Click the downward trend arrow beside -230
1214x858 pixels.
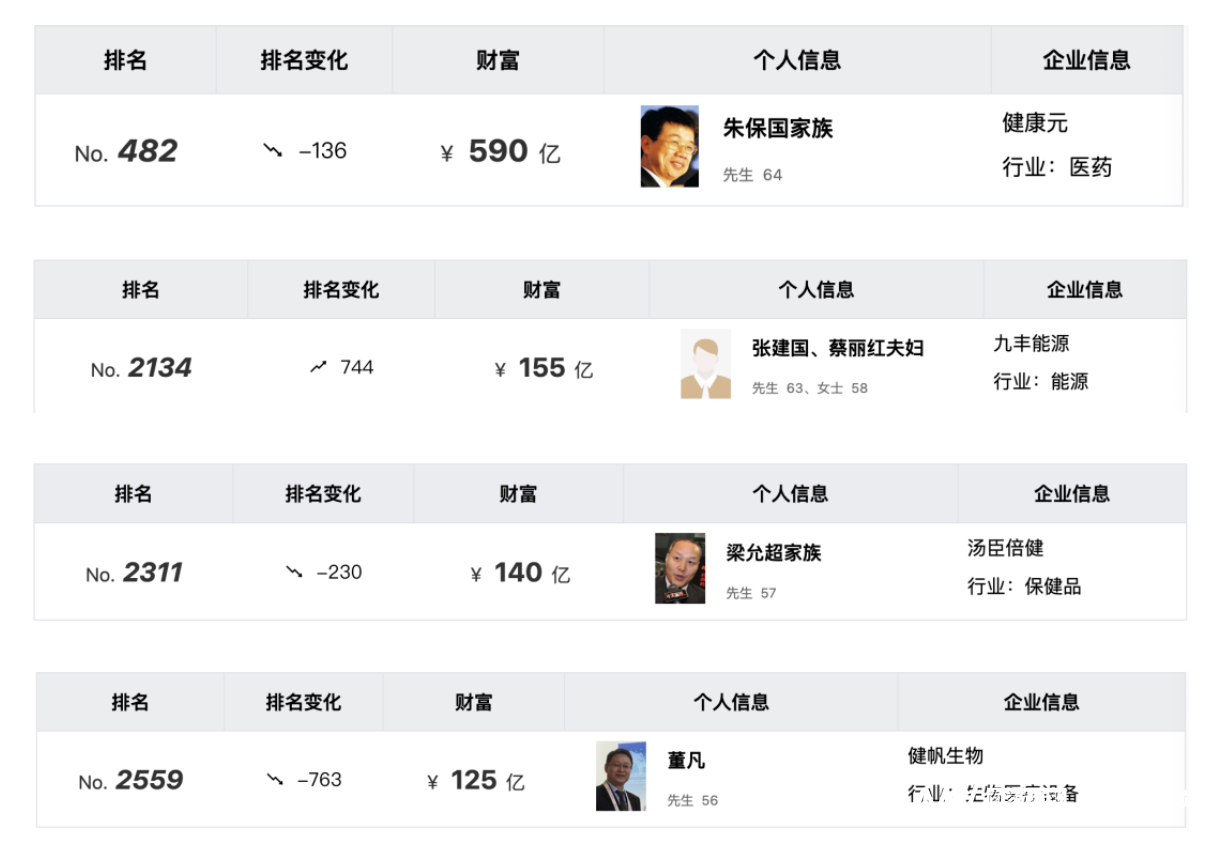tap(294, 573)
